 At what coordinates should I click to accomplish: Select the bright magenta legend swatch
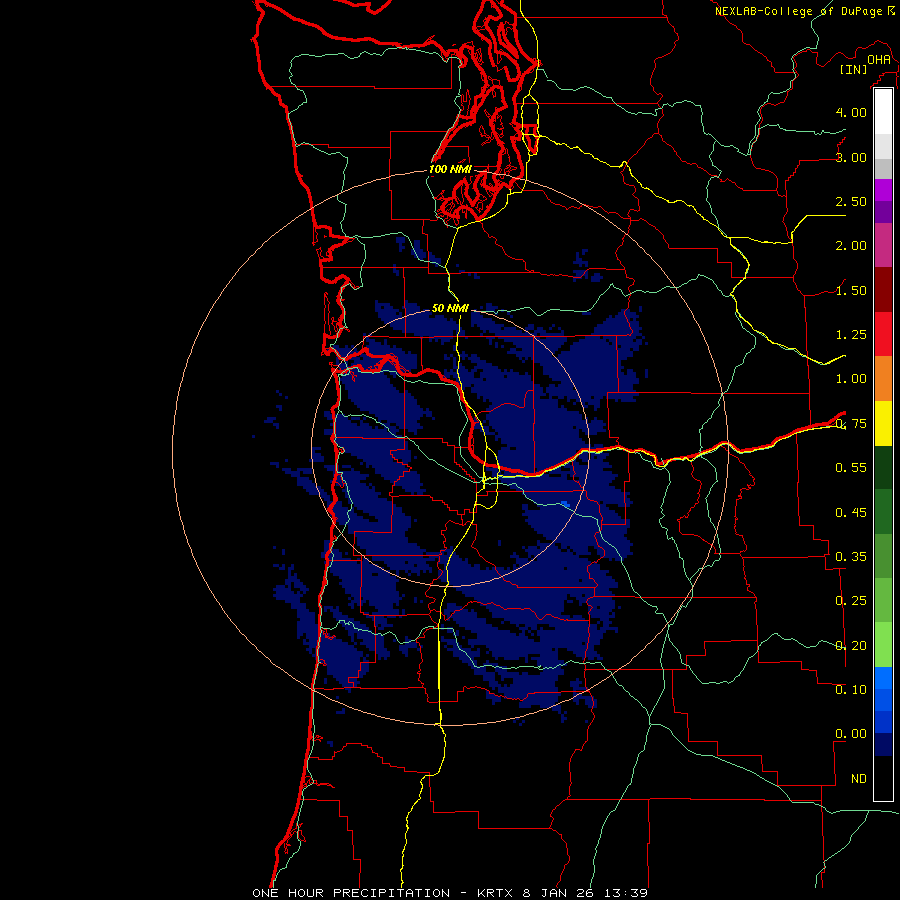point(883,190)
